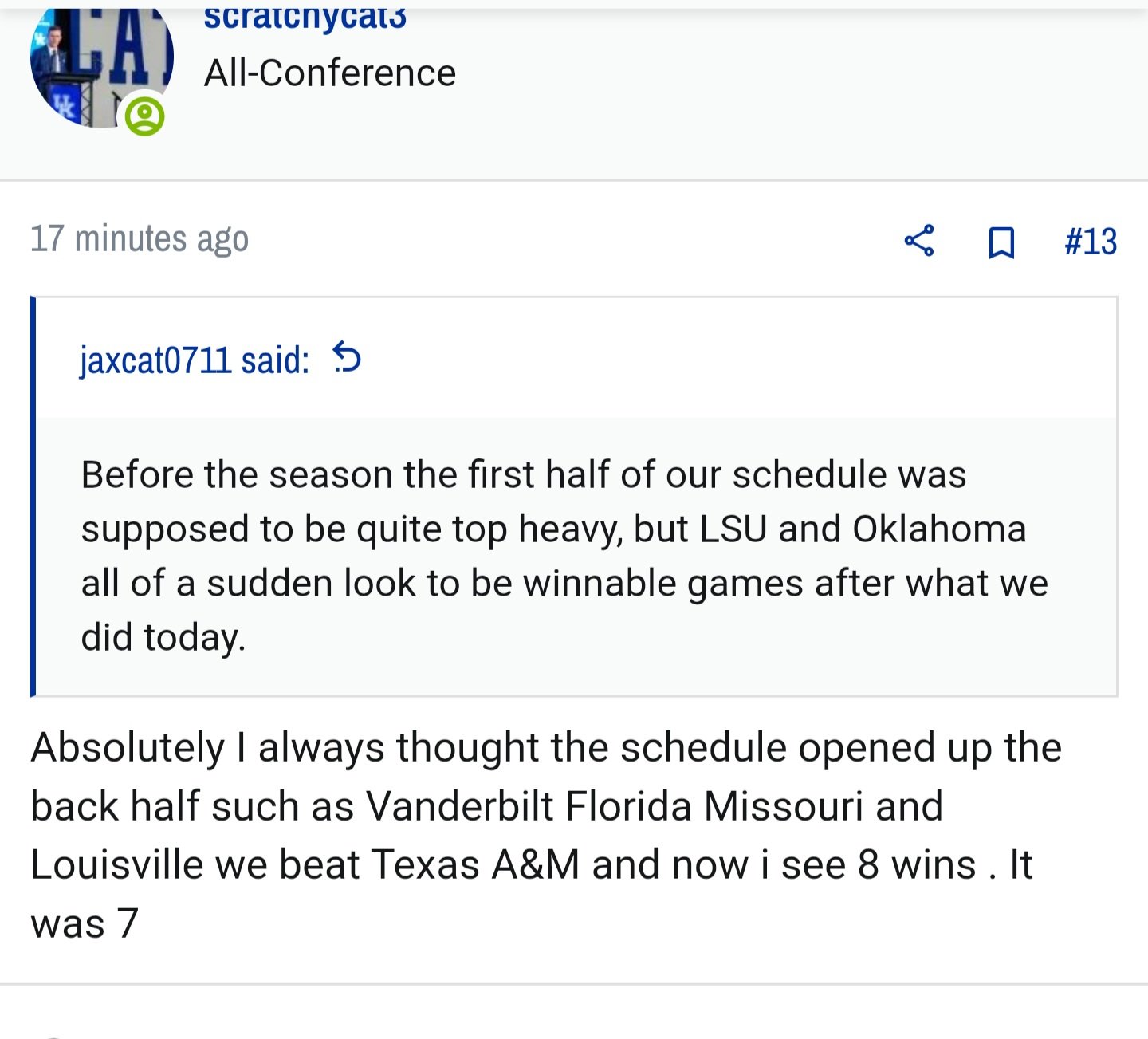The height and width of the screenshot is (1039, 1148).
Task: Open the permalink for post #13
Action: [1091, 242]
